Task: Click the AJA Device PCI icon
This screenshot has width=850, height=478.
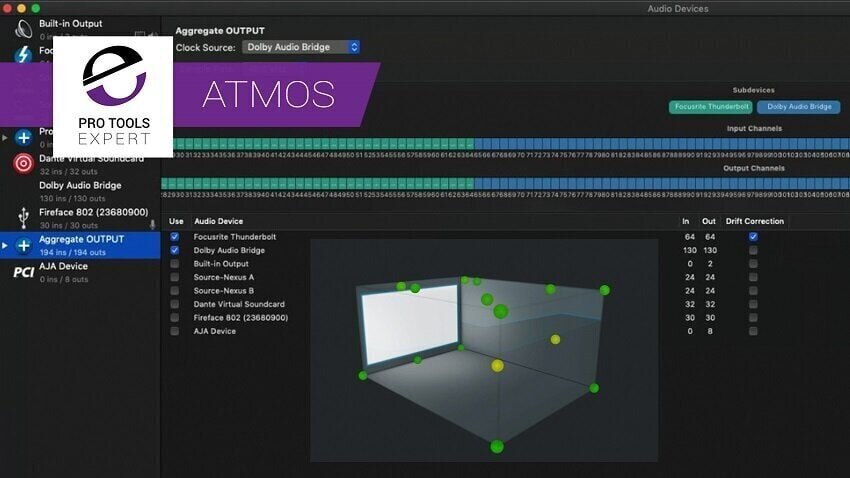Action: [23, 272]
